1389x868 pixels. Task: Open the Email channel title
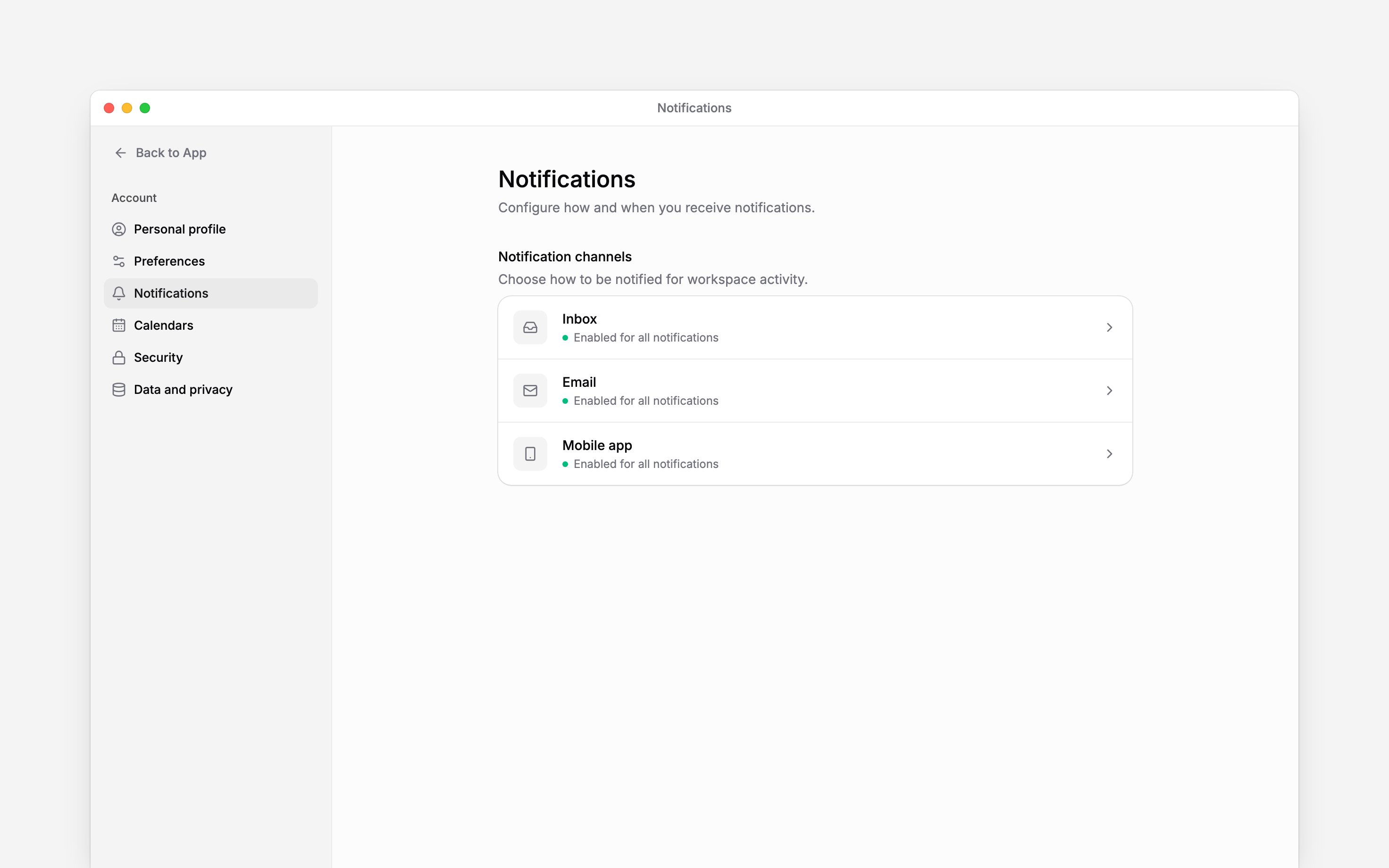[x=579, y=382]
